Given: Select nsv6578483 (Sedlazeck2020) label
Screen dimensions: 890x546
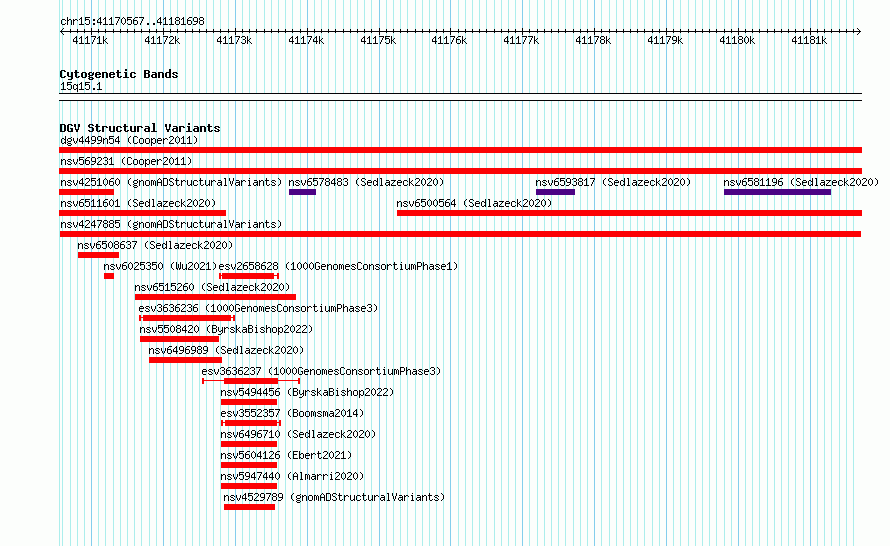Looking at the screenshot, I should pos(366,182).
